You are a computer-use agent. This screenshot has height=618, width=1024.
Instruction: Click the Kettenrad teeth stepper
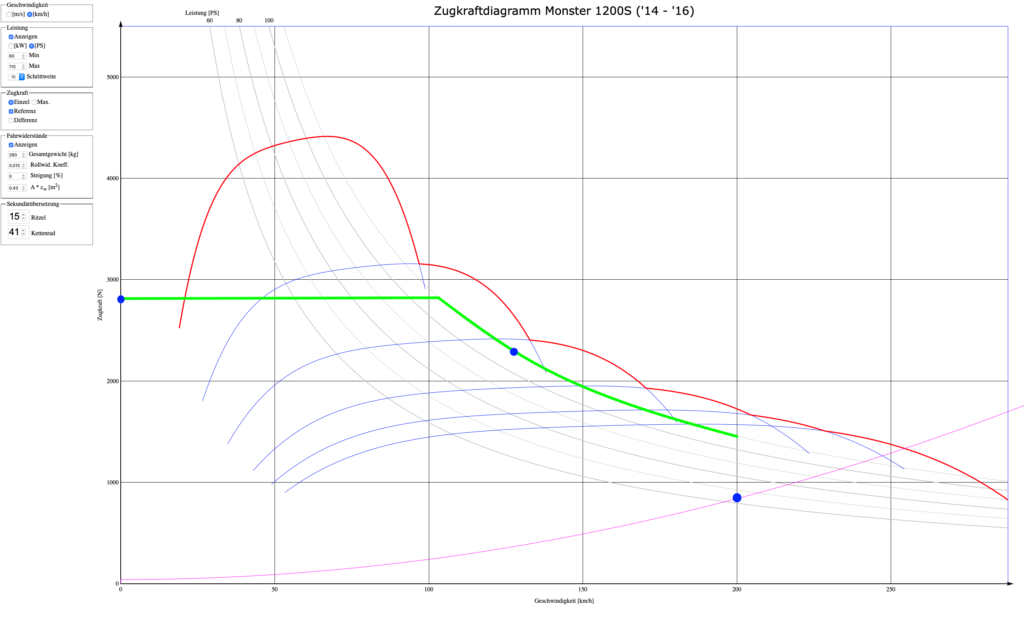tap(16, 232)
